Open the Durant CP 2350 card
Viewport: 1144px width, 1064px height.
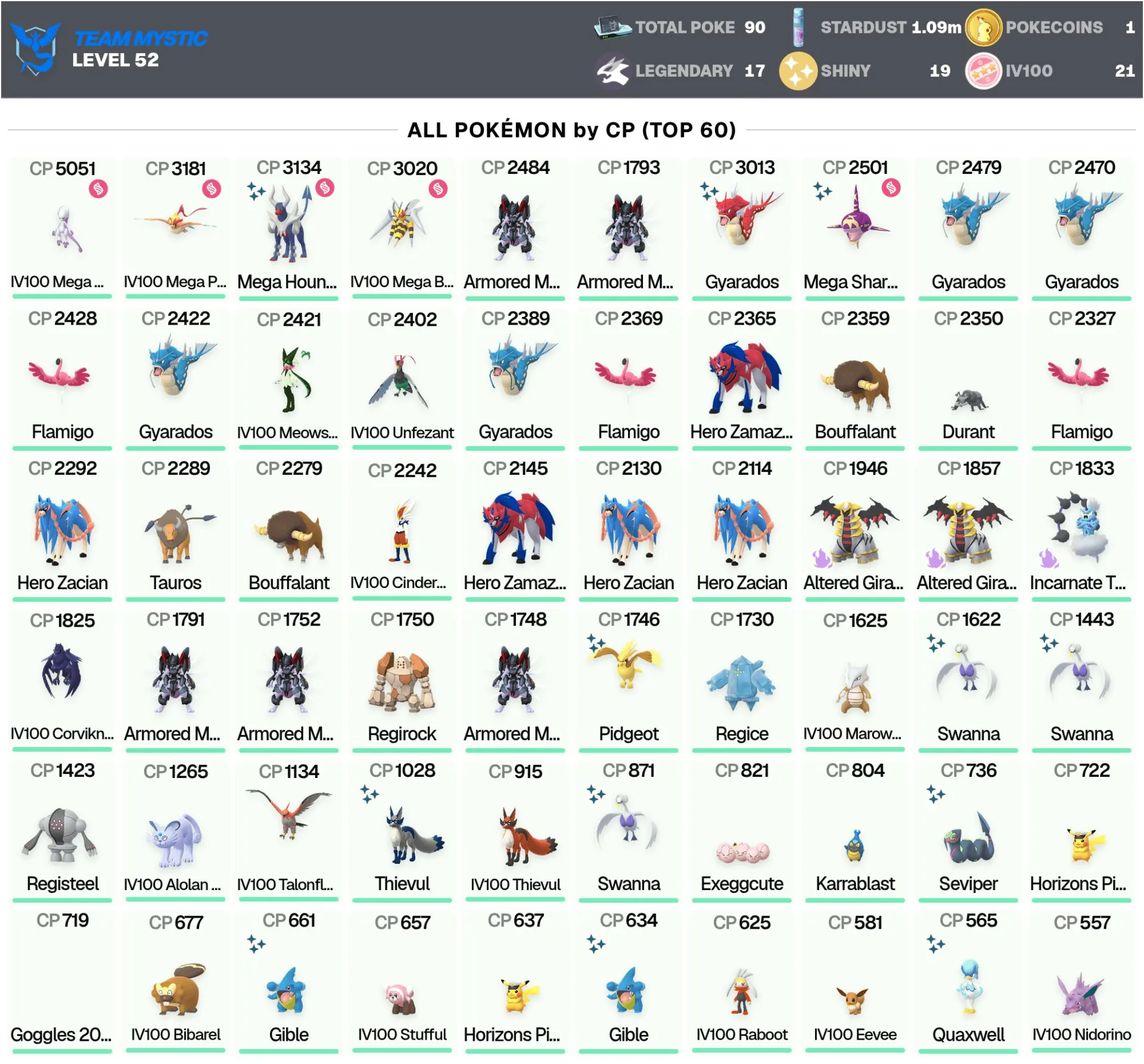[x=968, y=380]
